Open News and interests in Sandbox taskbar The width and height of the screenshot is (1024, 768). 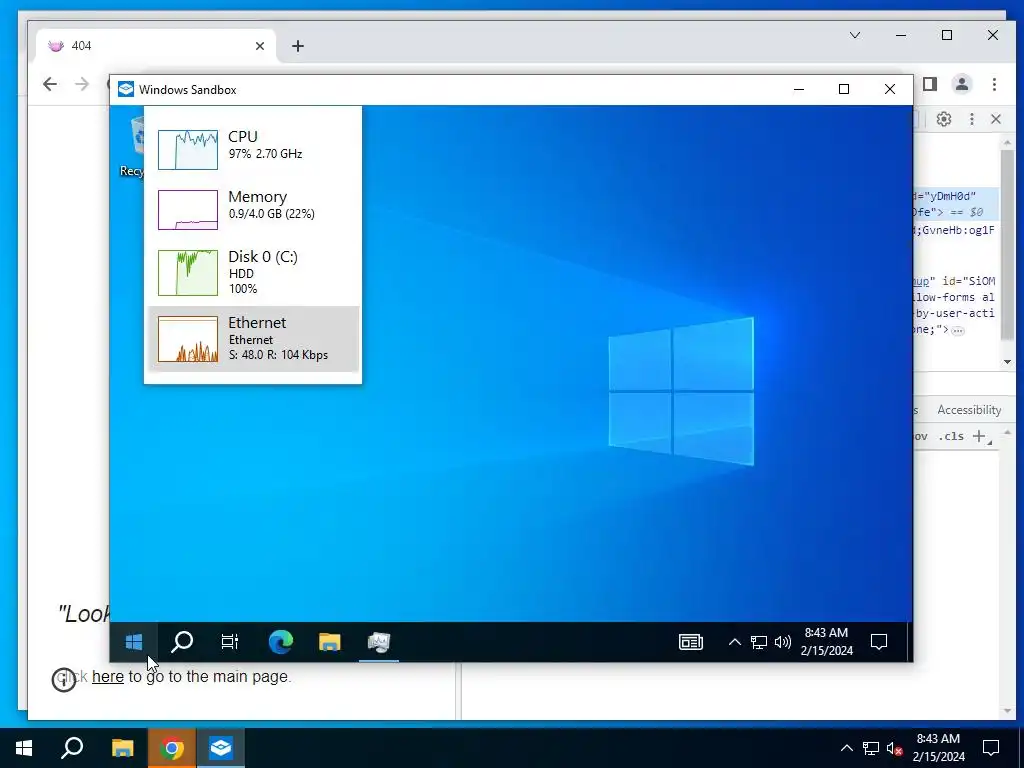coord(690,642)
